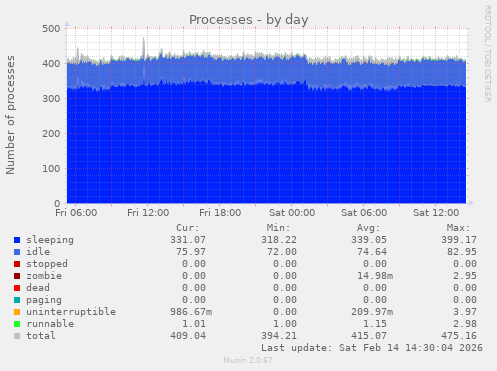Click the 500 y-axis tick label
The height and width of the screenshot is (371, 497).
[x=51, y=29]
